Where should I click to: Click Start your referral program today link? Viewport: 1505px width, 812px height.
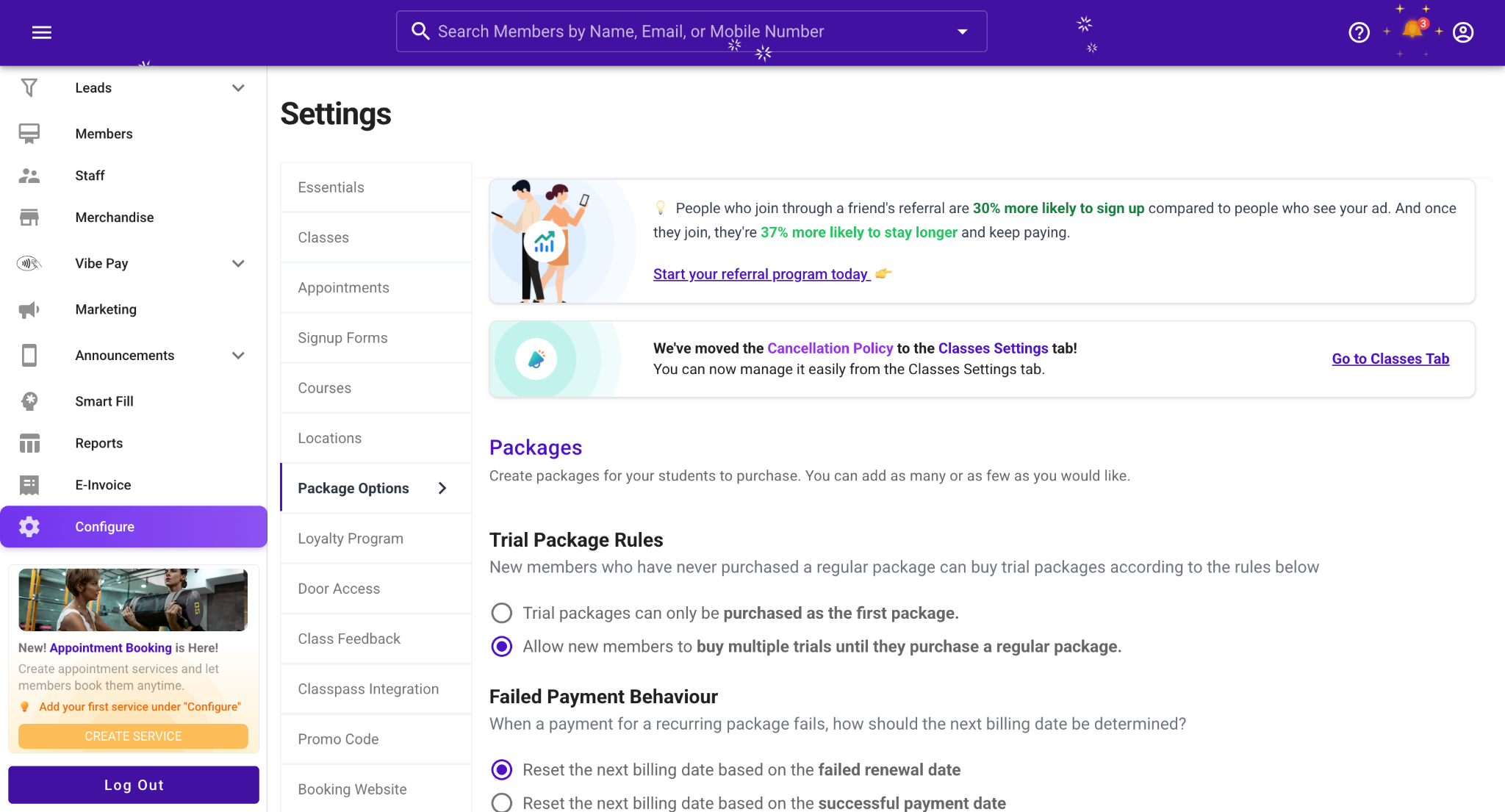tap(761, 274)
